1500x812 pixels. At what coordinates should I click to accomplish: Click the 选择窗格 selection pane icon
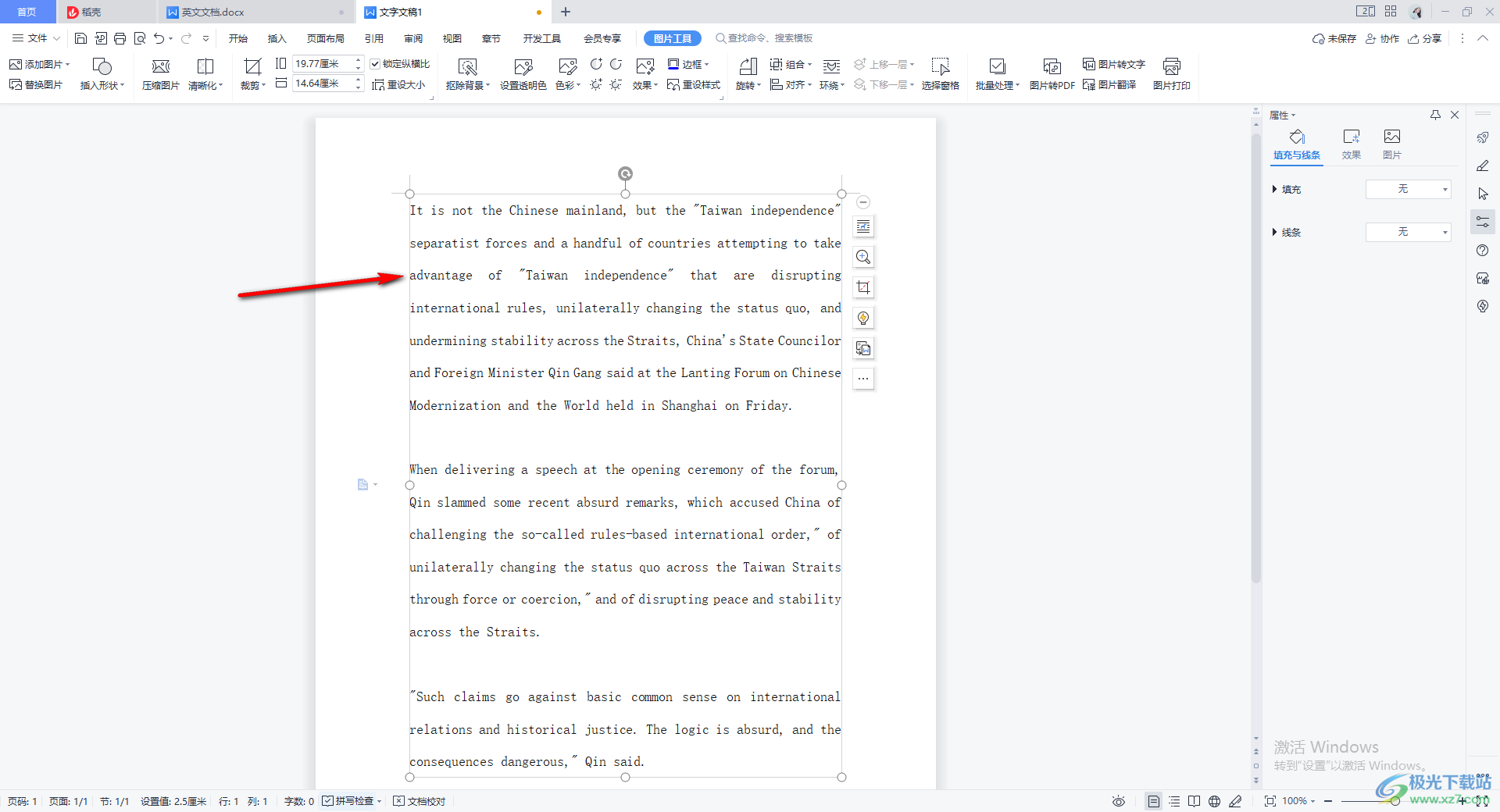click(940, 66)
